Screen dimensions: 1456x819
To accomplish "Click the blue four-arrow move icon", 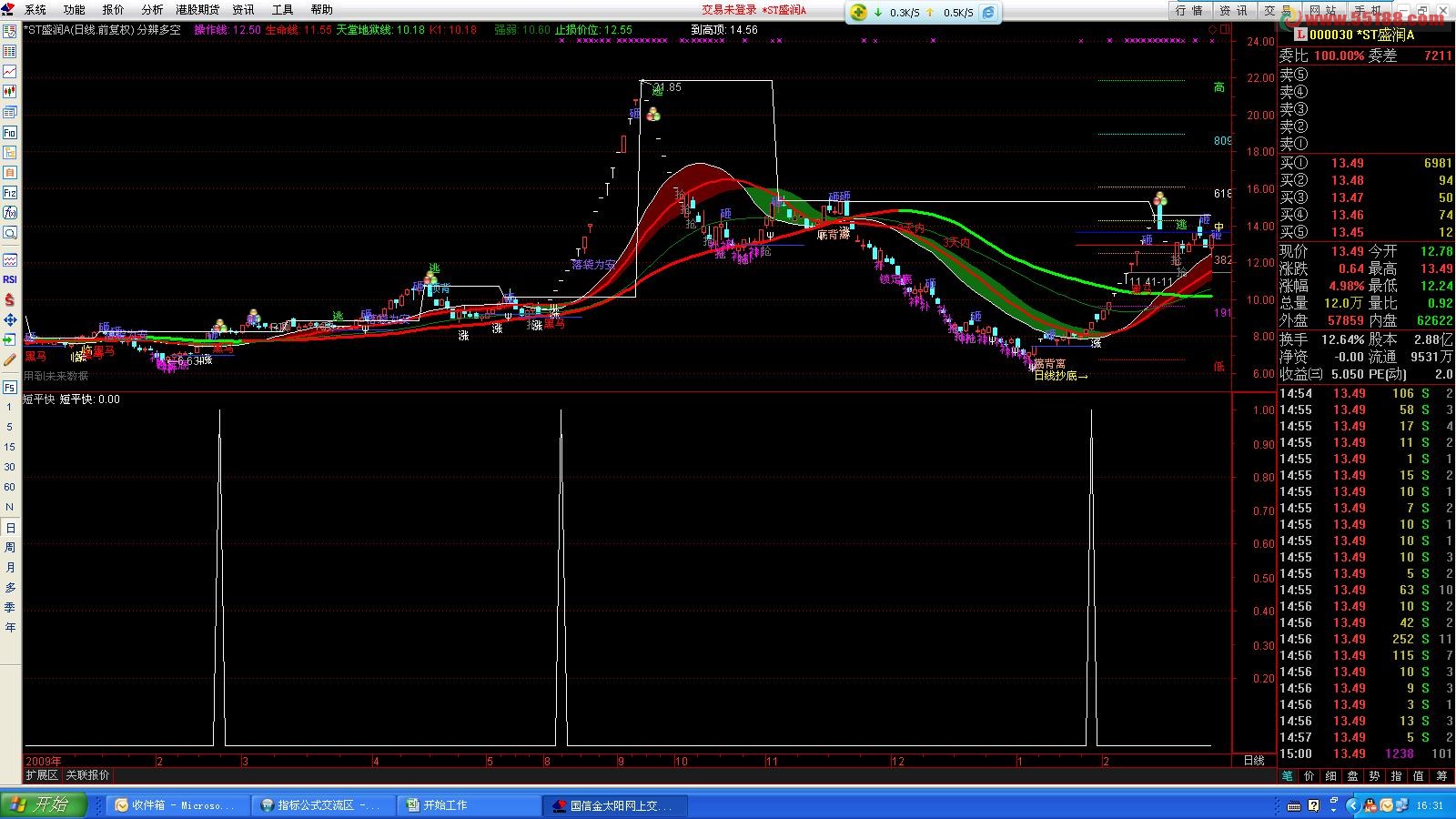I will [x=10, y=319].
